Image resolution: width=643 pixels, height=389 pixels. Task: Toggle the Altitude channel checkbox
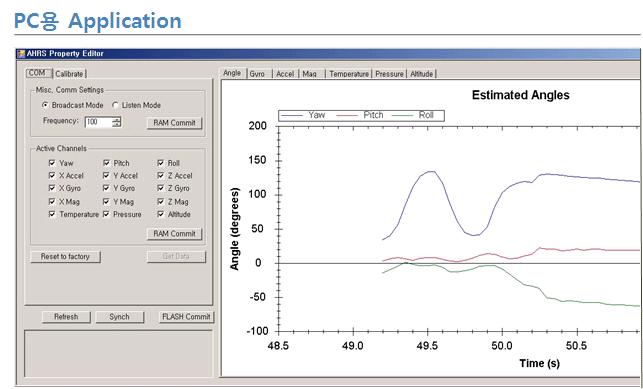(x=160, y=214)
